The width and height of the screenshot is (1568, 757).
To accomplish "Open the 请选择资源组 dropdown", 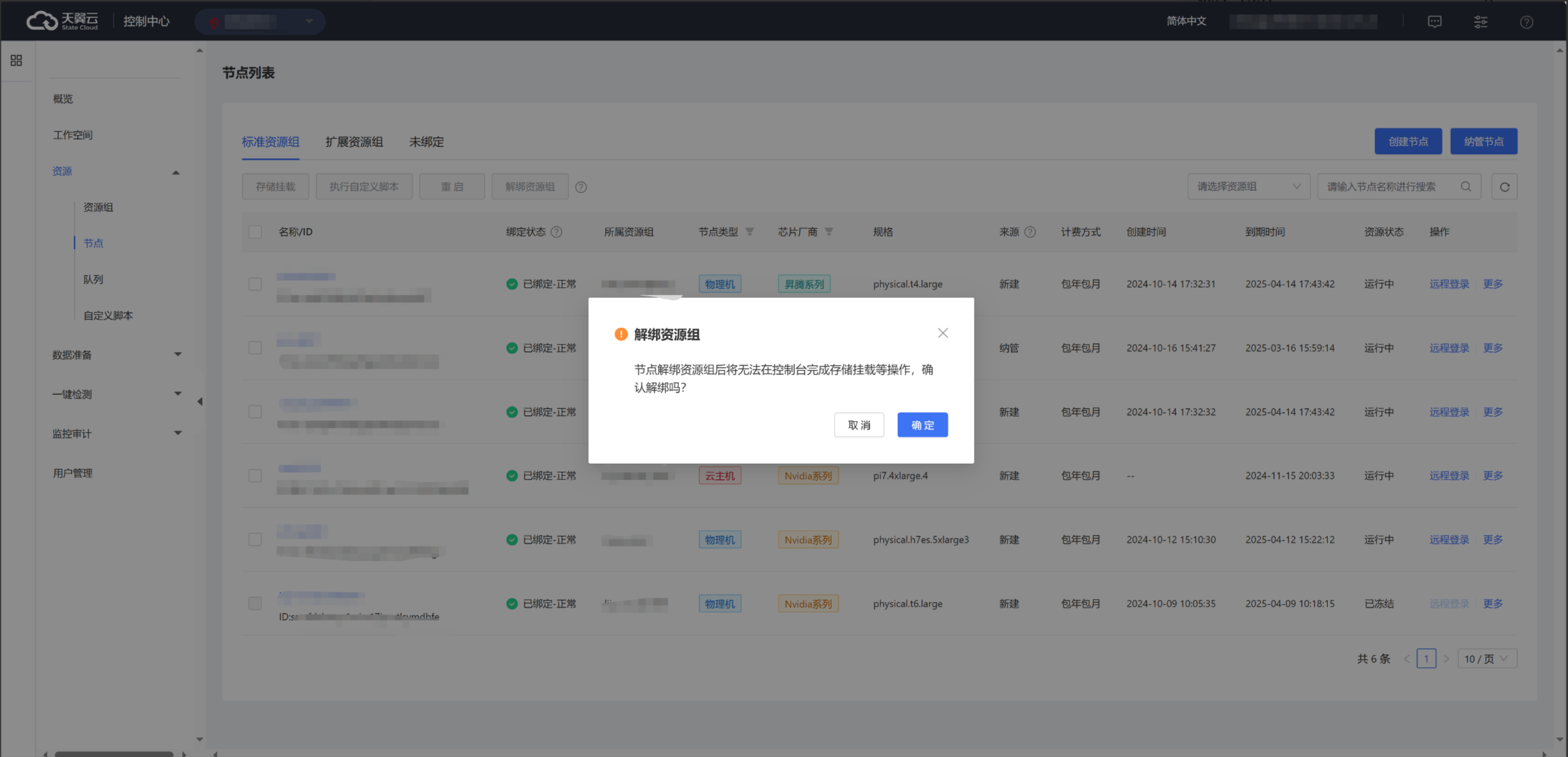I will (x=1249, y=186).
